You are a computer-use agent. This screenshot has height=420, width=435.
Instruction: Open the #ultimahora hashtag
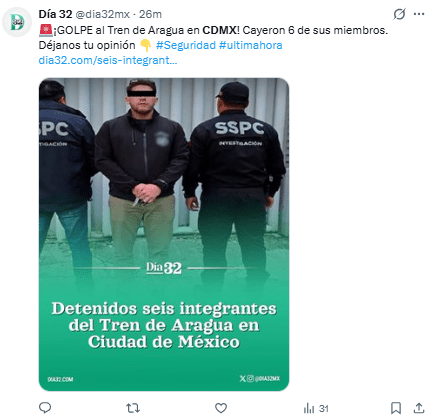[251, 45]
